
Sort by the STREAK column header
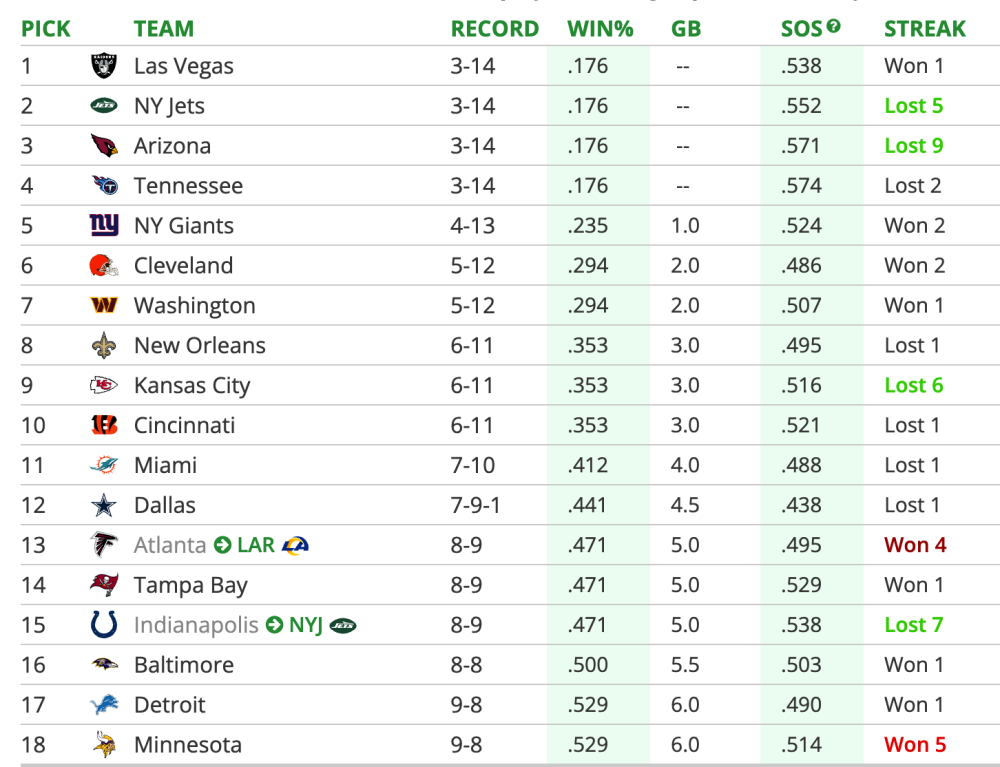tap(925, 29)
